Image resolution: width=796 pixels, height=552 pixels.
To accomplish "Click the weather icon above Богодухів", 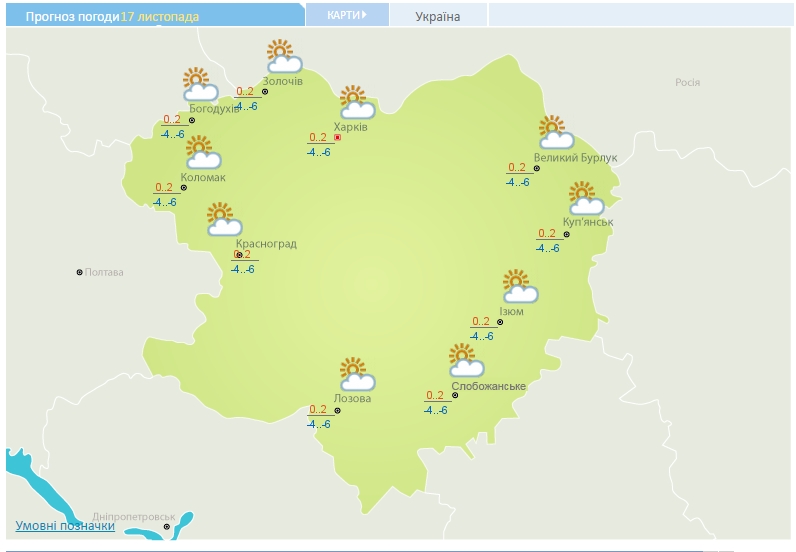I will click(x=200, y=84).
